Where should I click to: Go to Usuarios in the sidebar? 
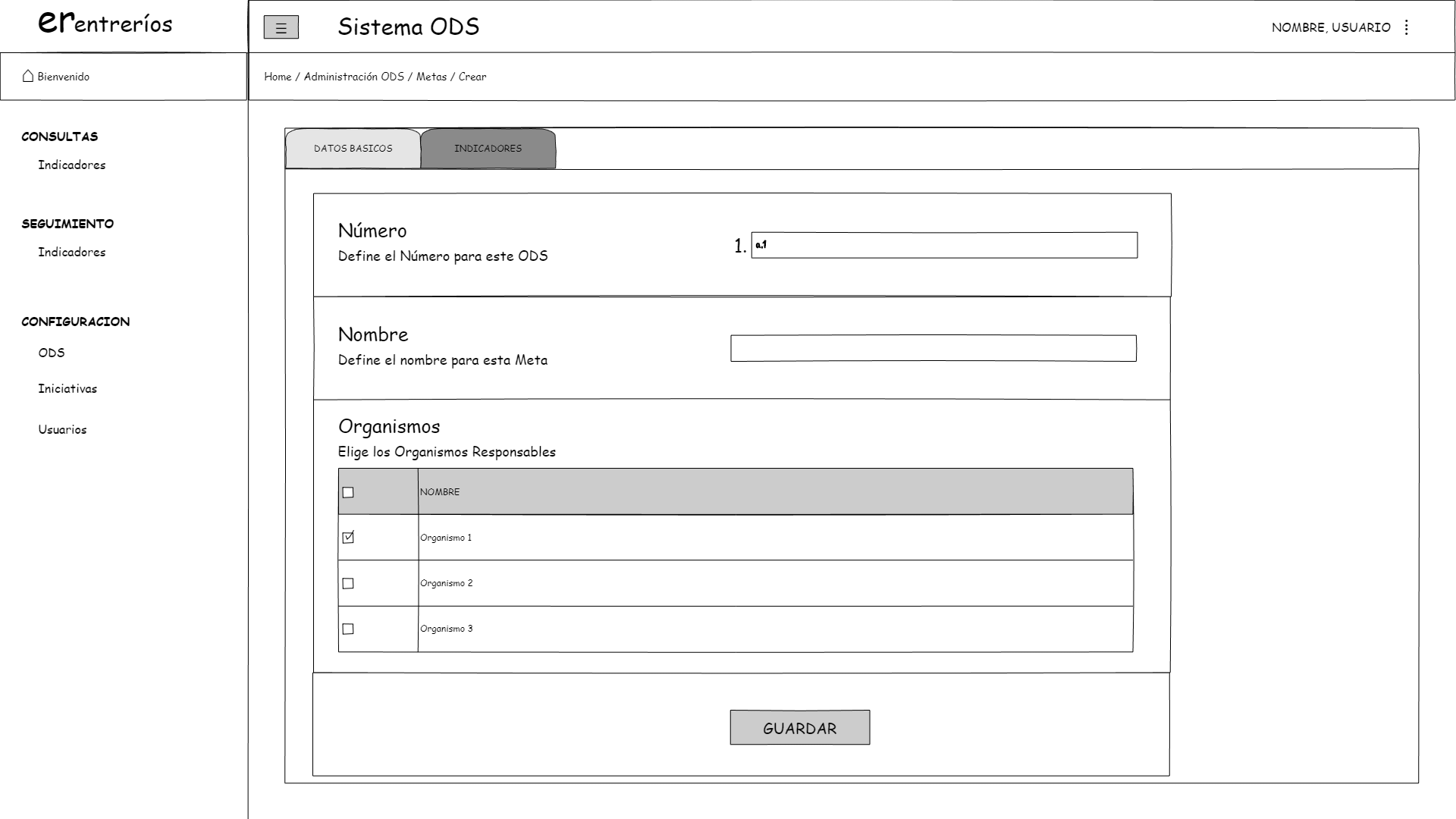[62, 429]
